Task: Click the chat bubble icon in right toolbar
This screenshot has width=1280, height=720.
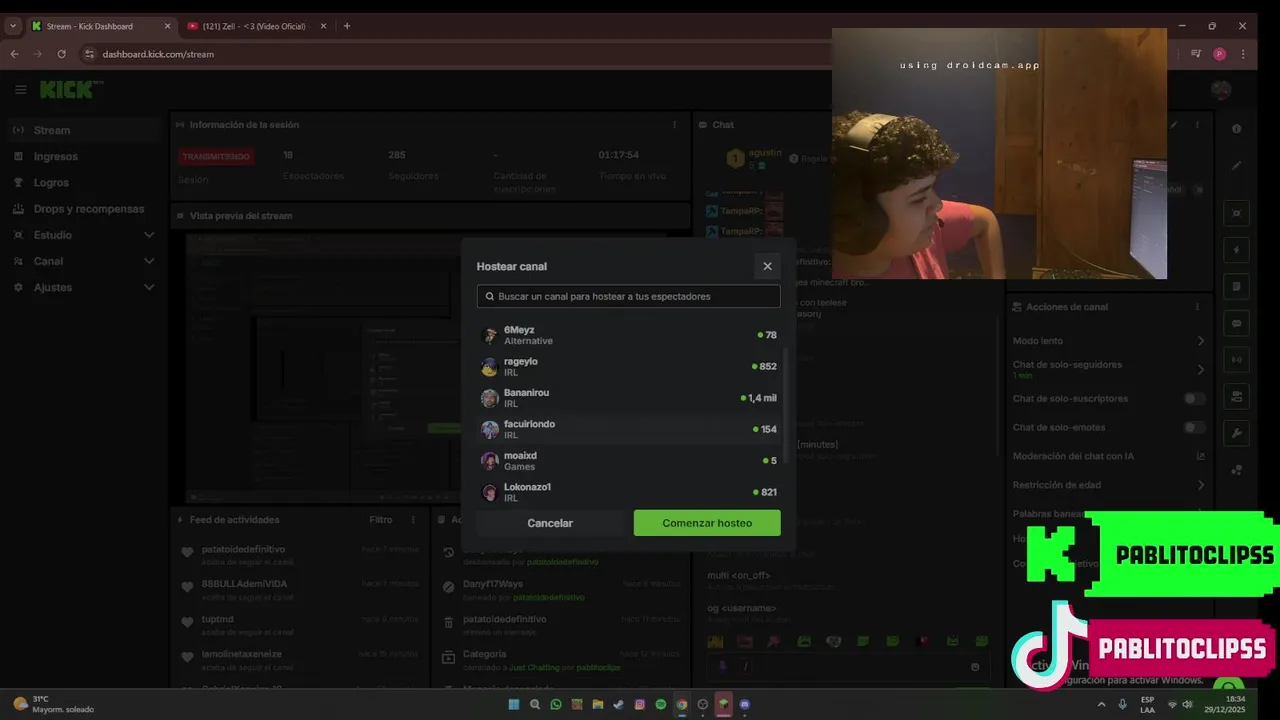Action: click(1237, 323)
